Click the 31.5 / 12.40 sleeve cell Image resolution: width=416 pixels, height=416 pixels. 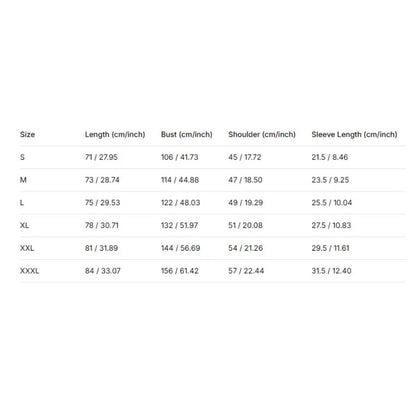click(331, 271)
